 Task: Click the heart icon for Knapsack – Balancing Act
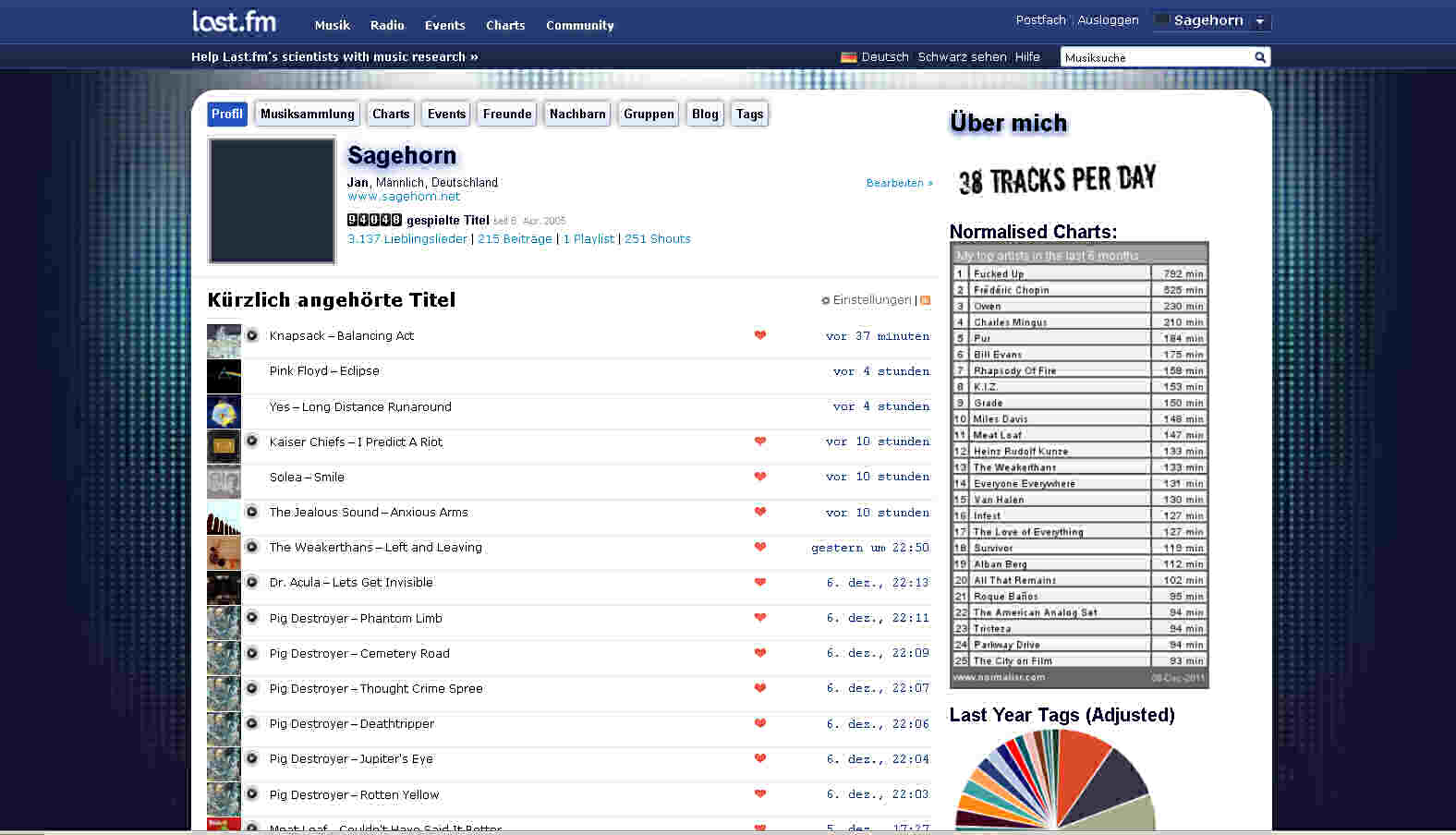(760, 335)
